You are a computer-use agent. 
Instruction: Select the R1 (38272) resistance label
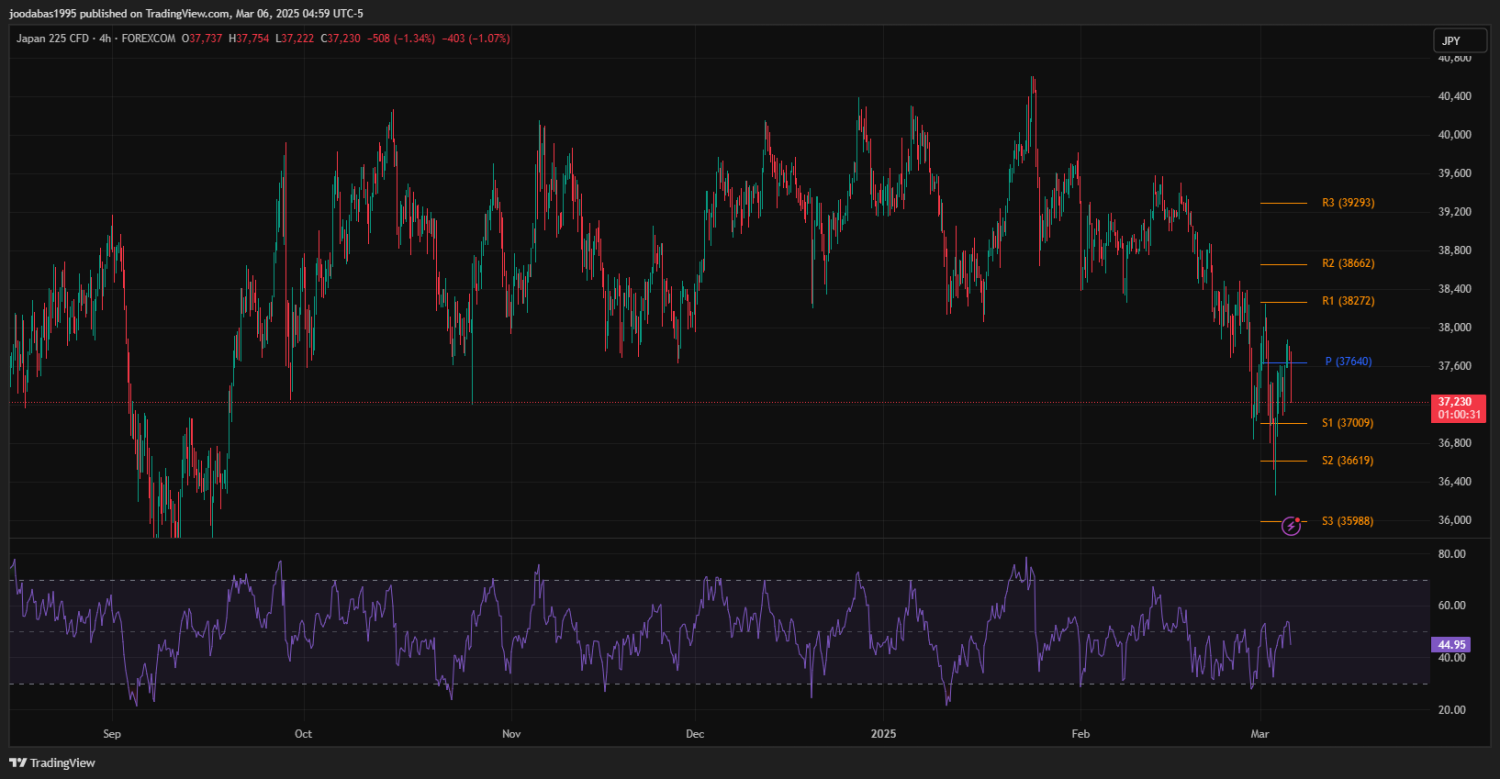pyautogui.click(x=1347, y=301)
